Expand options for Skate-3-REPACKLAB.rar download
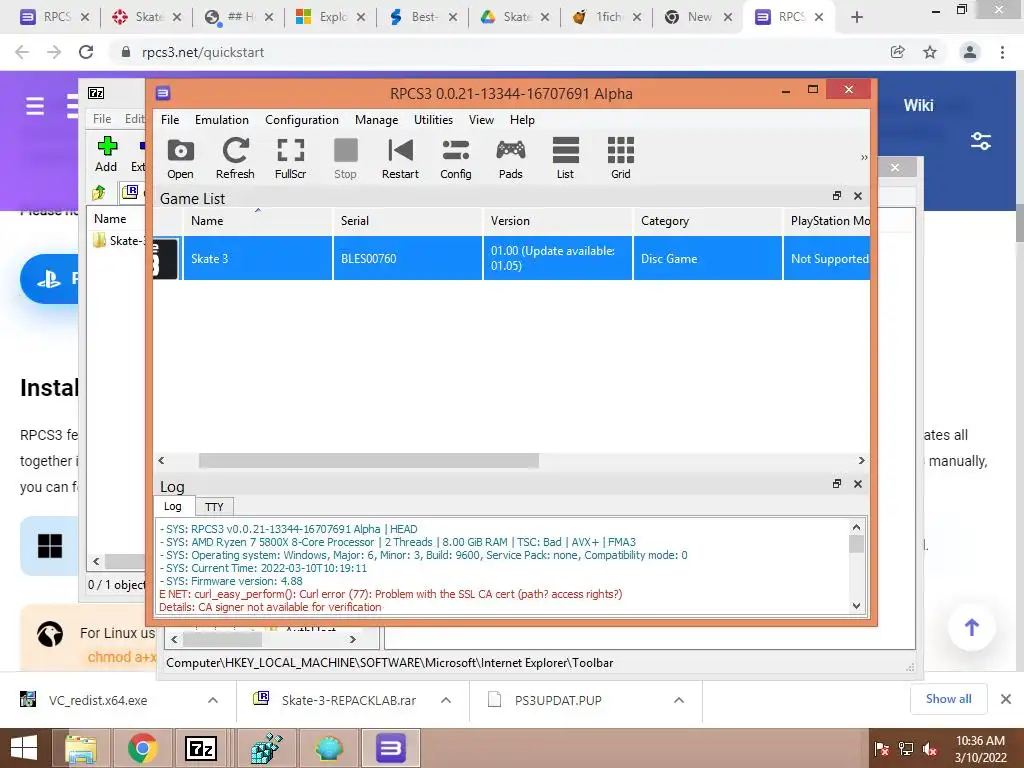The height and width of the screenshot is (768, 1024). [446, 700]
